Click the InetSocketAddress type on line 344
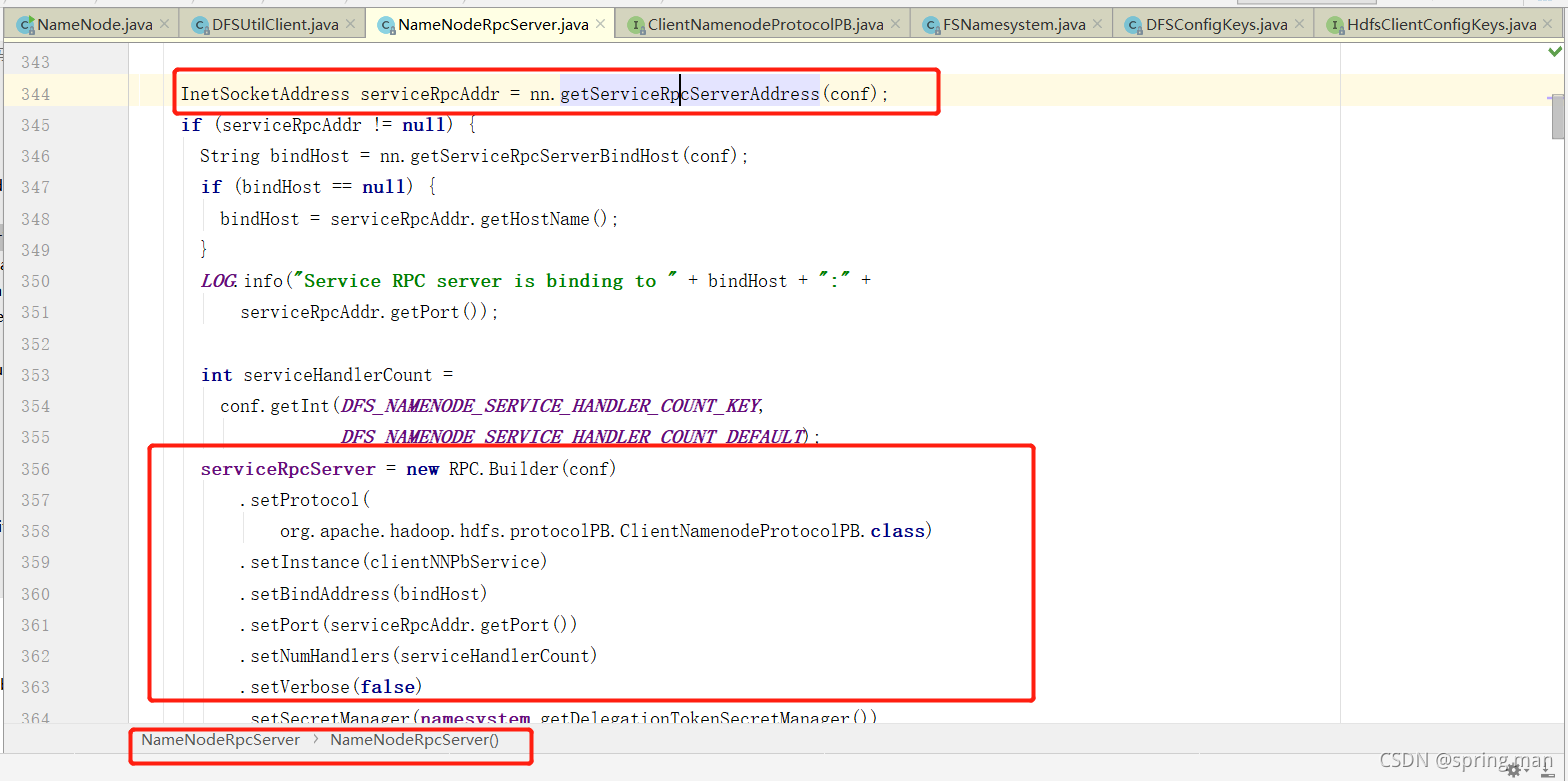 click(x=265, y=94)
